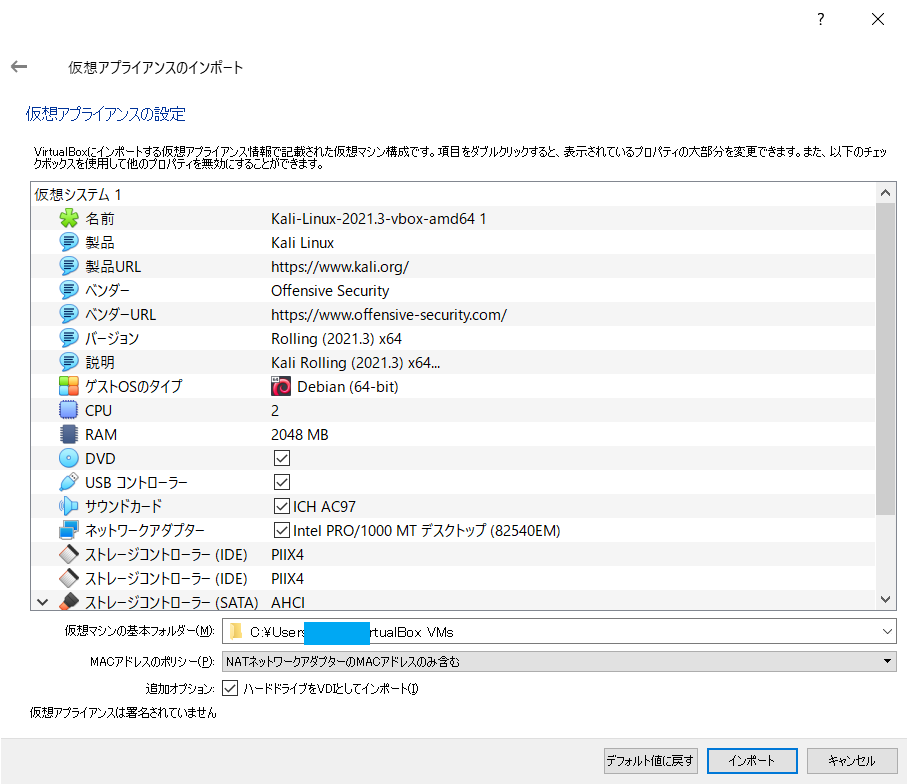
Task: Click the DVD disc icon
Action: coord(69,458)
